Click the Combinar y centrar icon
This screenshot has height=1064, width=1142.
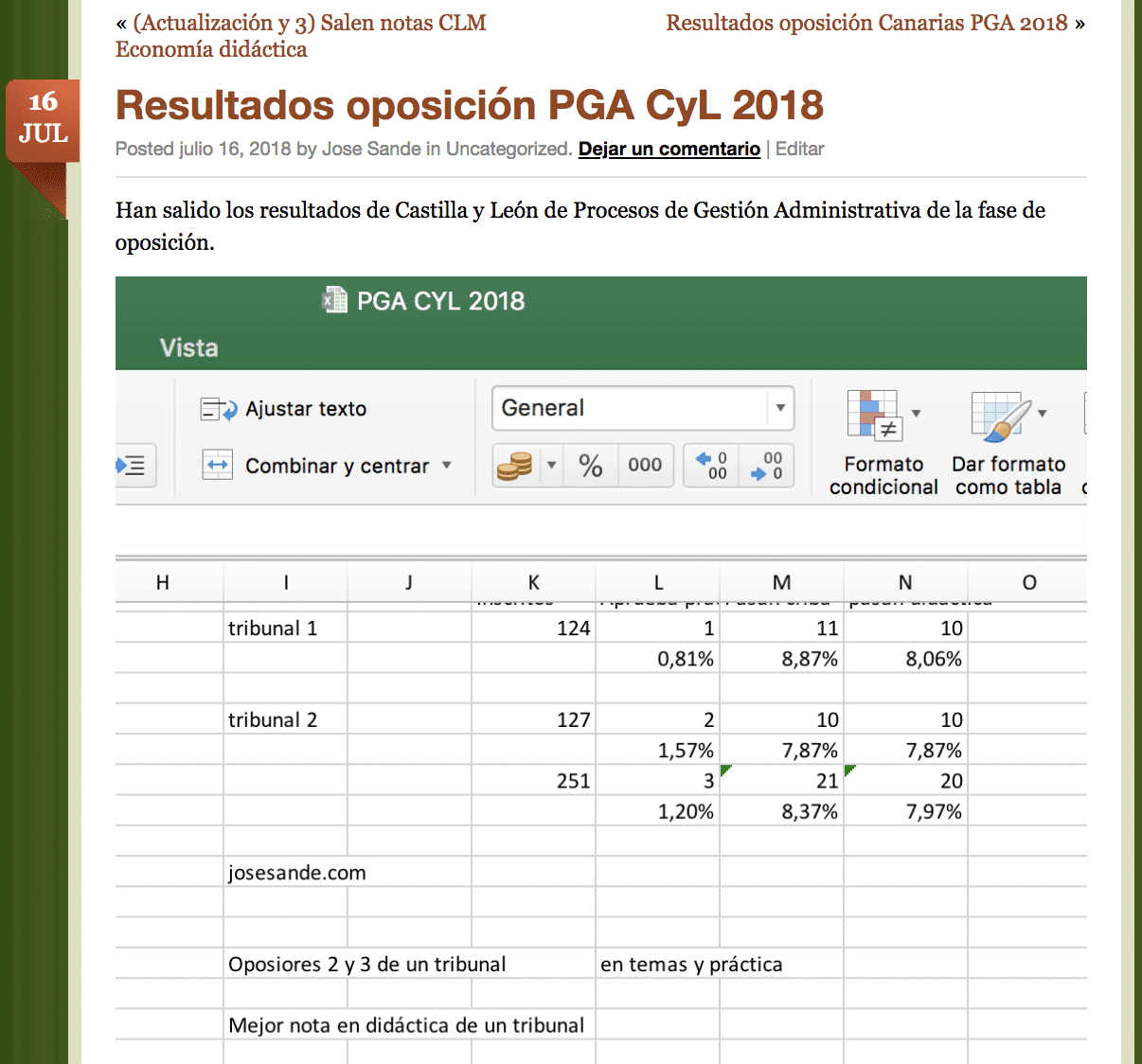tap(218, 465)
